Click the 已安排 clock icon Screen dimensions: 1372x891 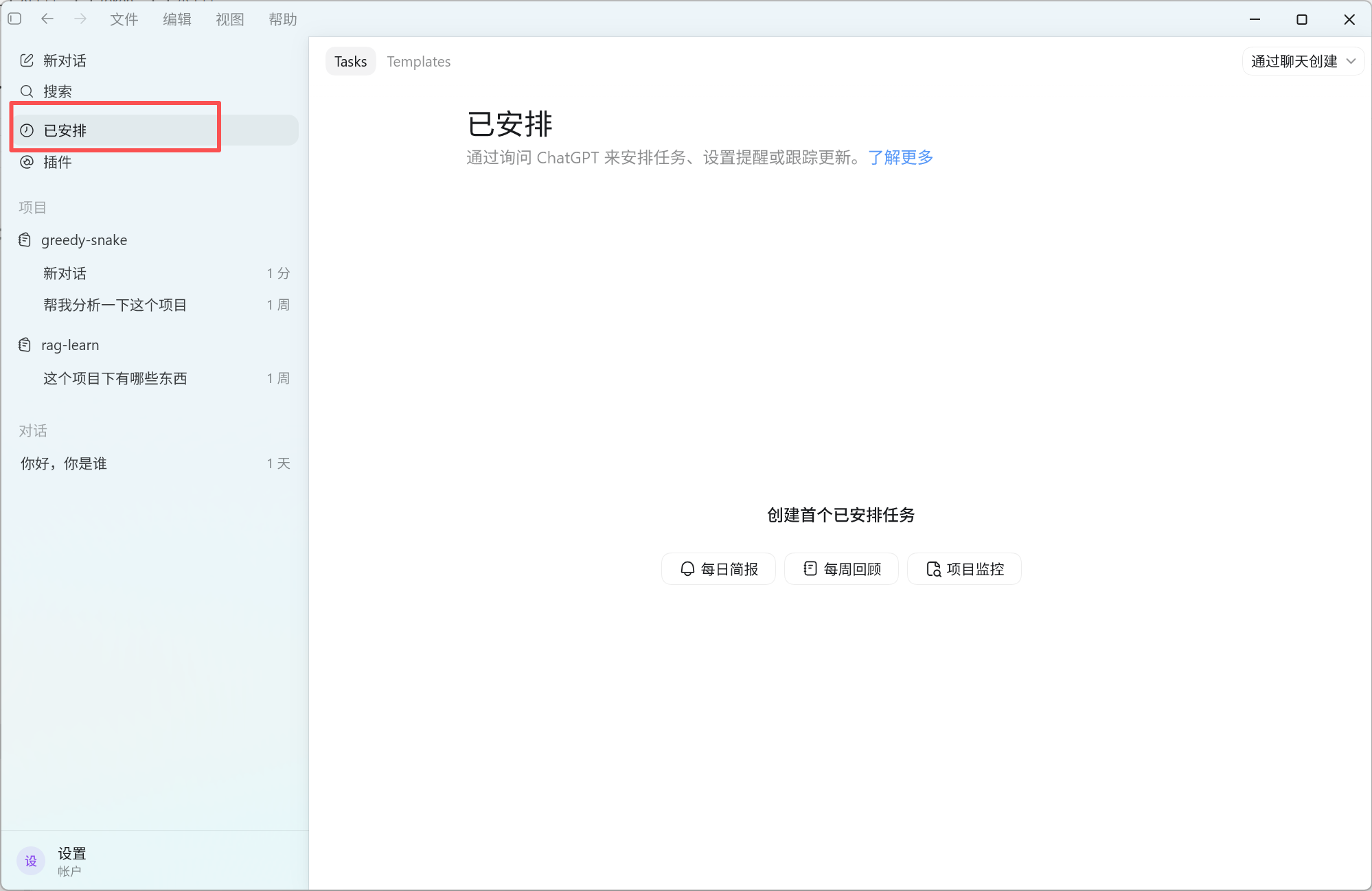tap(27, 130)
